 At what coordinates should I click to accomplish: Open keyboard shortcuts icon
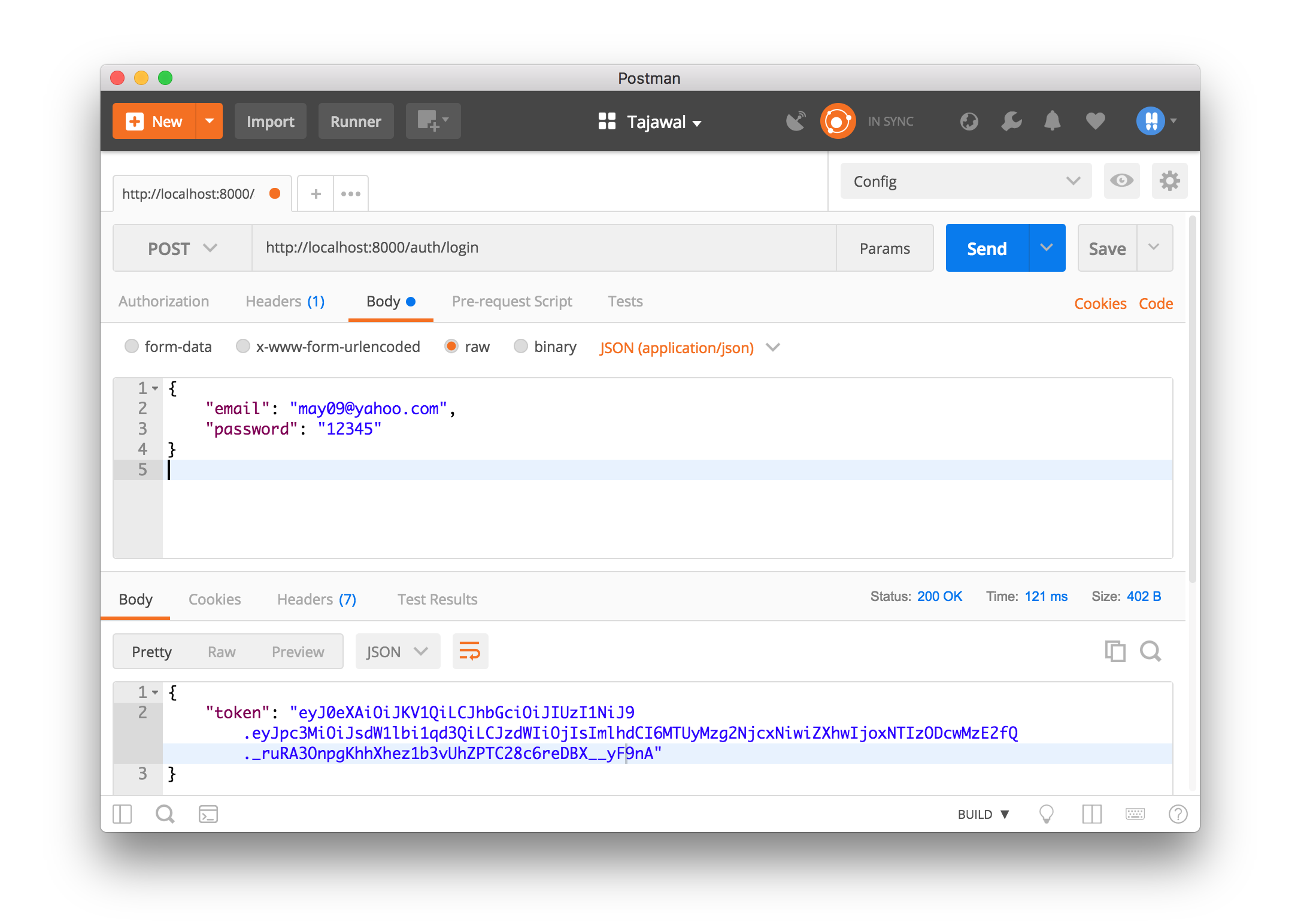pos(1135,814)
